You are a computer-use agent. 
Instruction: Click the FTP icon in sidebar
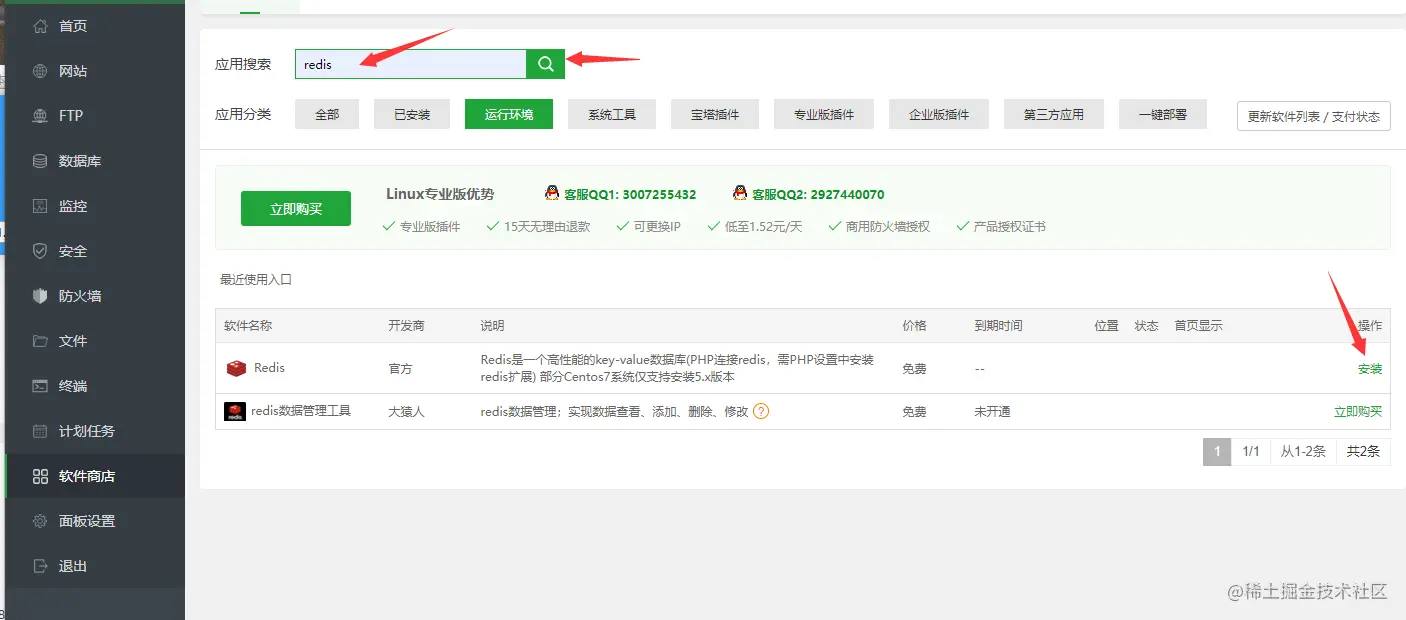coord(40,116)
